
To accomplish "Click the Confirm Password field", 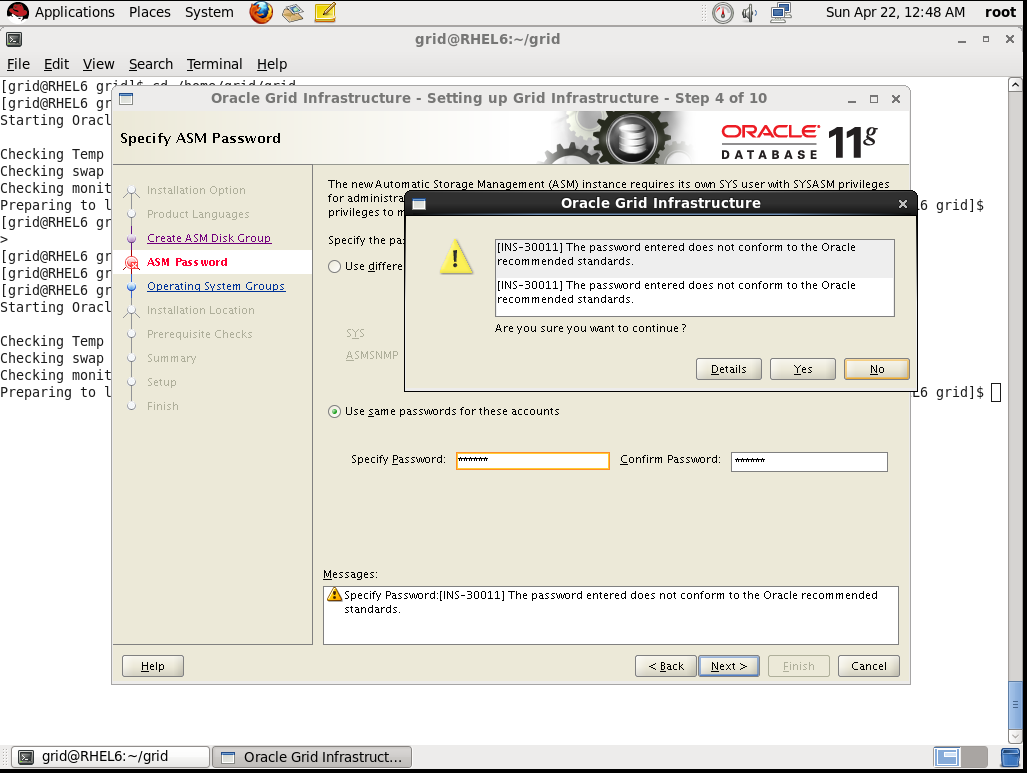I will click(x=809, y=461).
